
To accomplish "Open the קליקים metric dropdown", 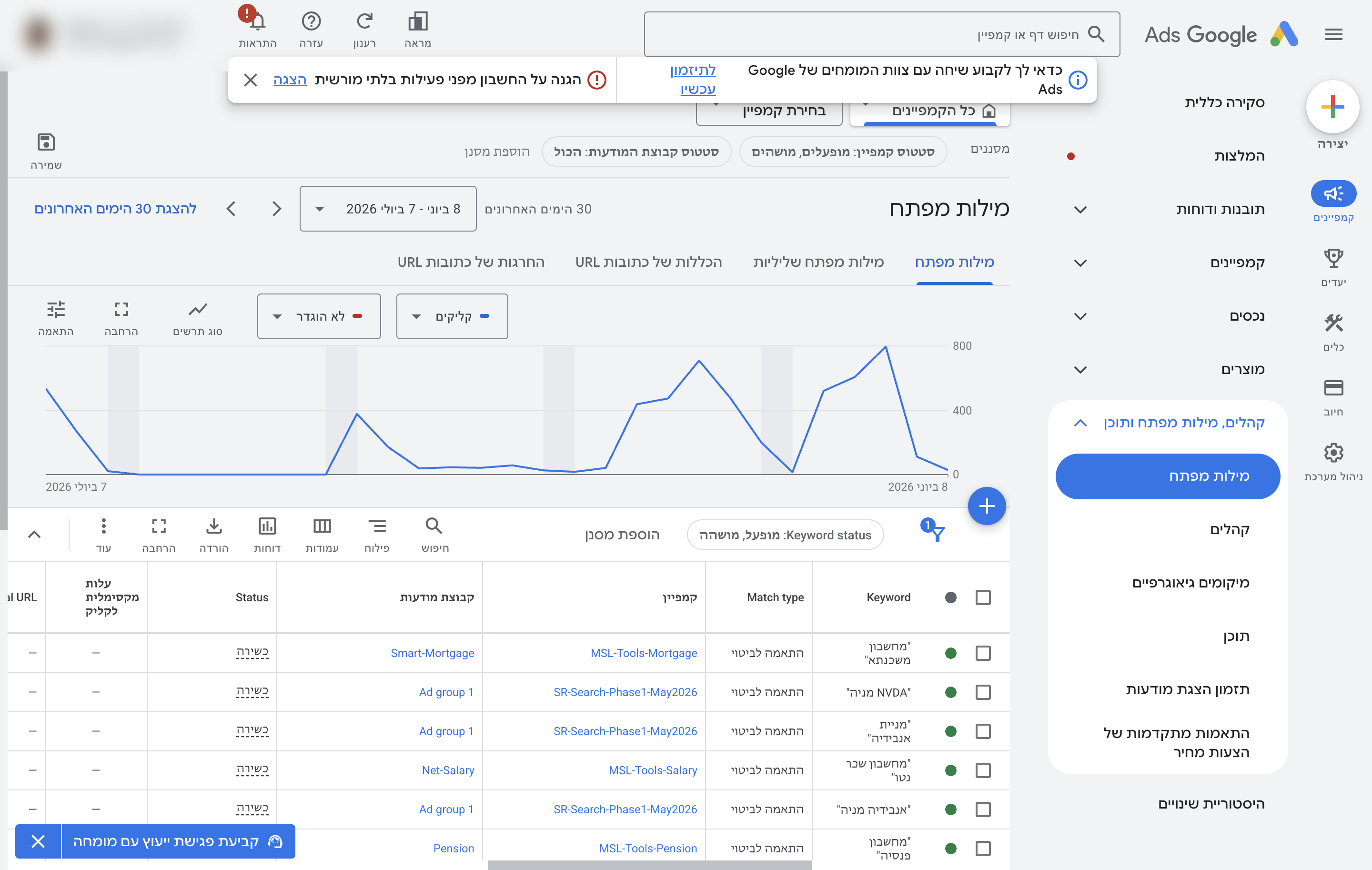I will click(x=452, y=316).
